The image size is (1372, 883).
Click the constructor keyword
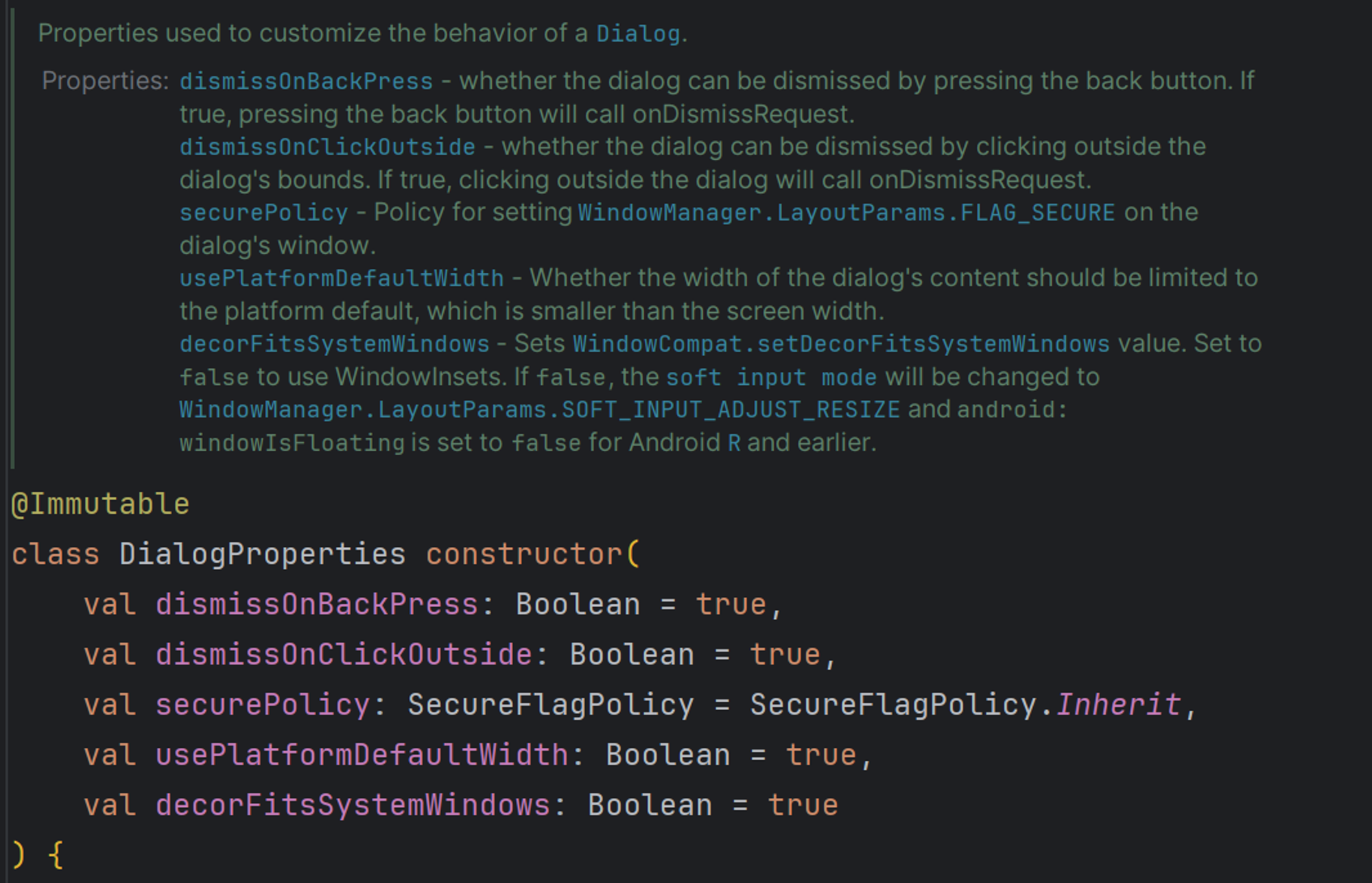[x=524, y=554]
